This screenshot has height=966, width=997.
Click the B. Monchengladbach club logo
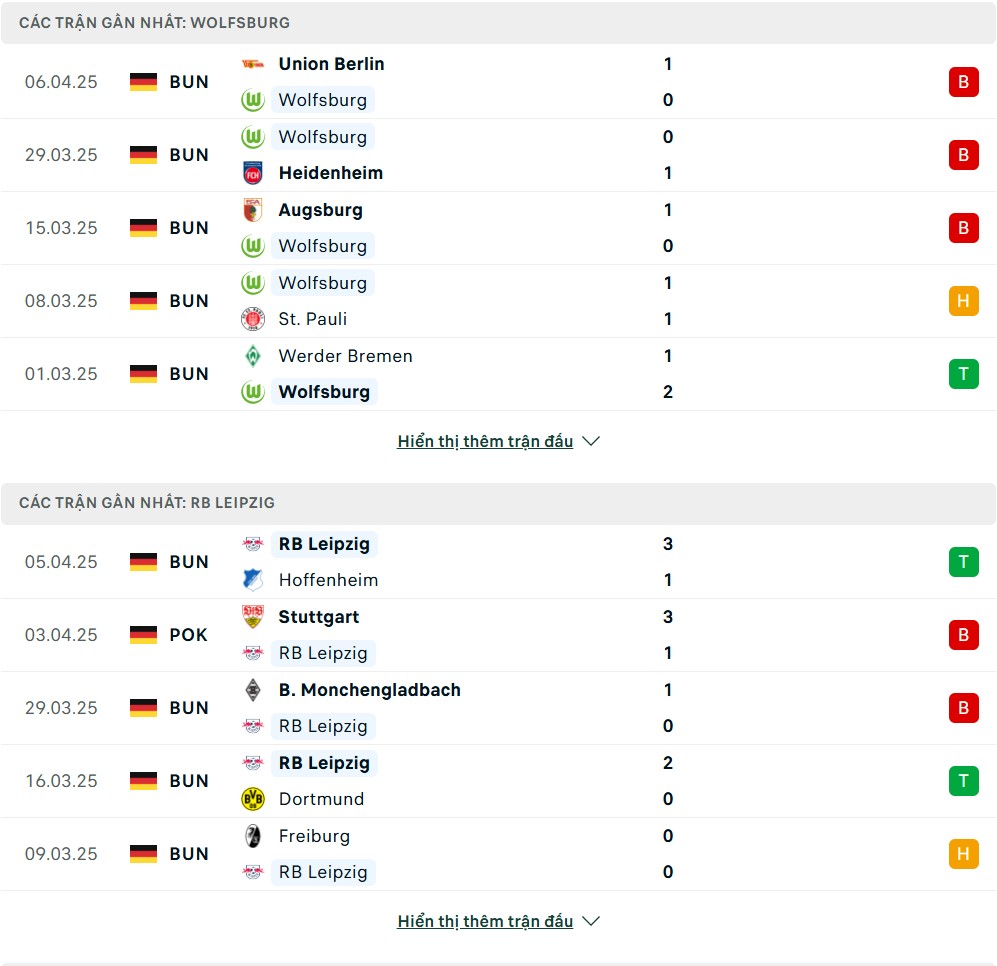click(252, 690)
